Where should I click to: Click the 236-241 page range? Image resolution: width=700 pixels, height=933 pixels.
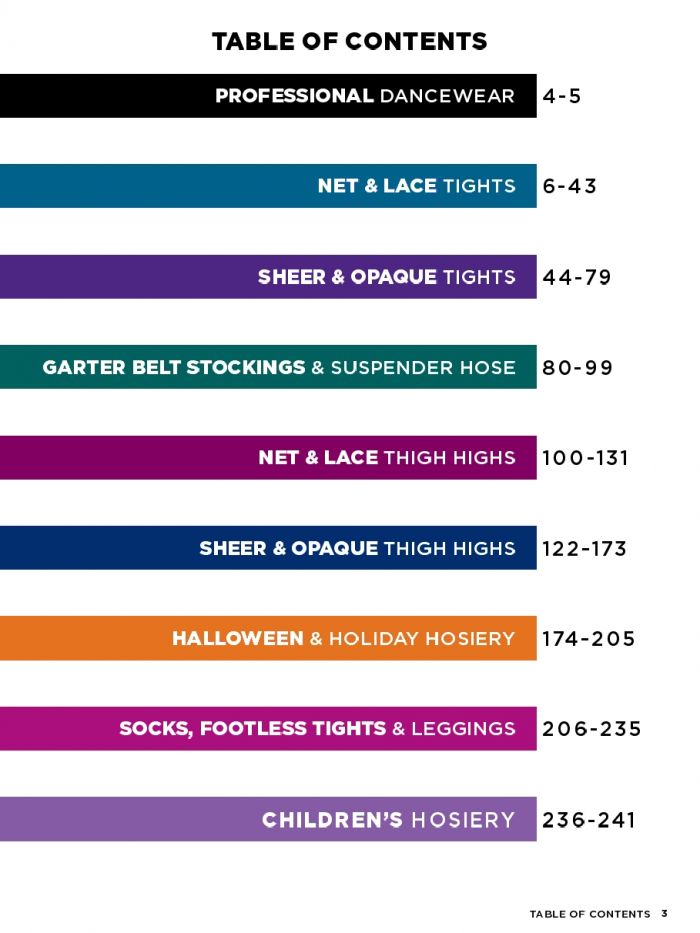[589, 820]
